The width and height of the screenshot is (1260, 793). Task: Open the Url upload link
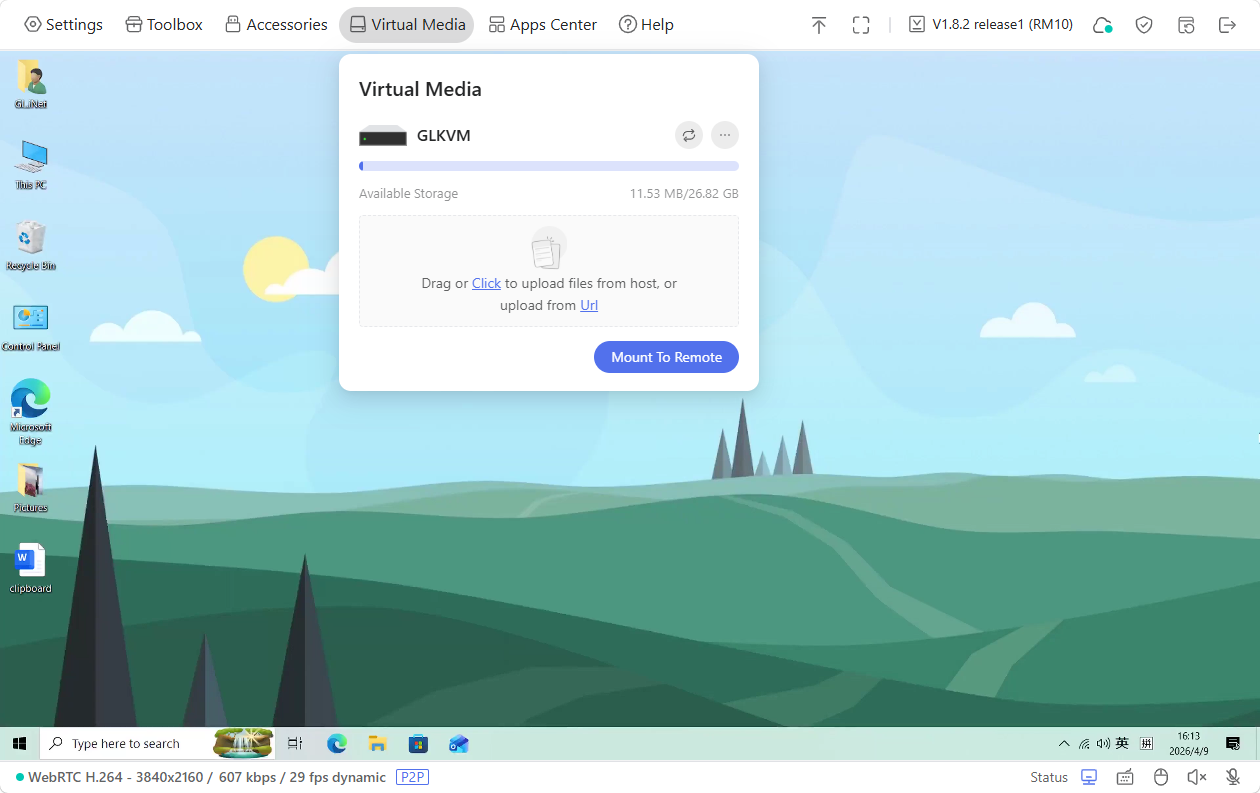tap(588, 305)
